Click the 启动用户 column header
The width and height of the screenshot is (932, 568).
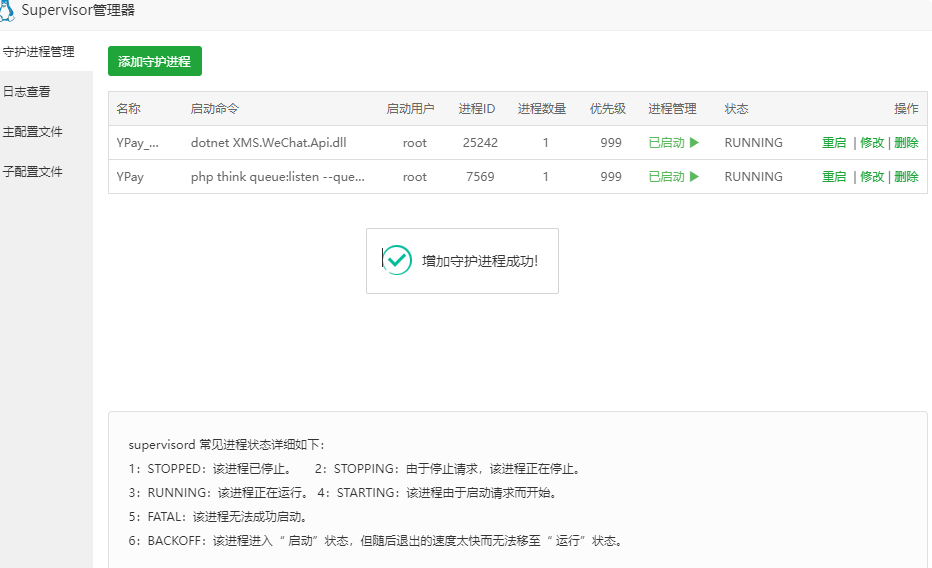410,109
